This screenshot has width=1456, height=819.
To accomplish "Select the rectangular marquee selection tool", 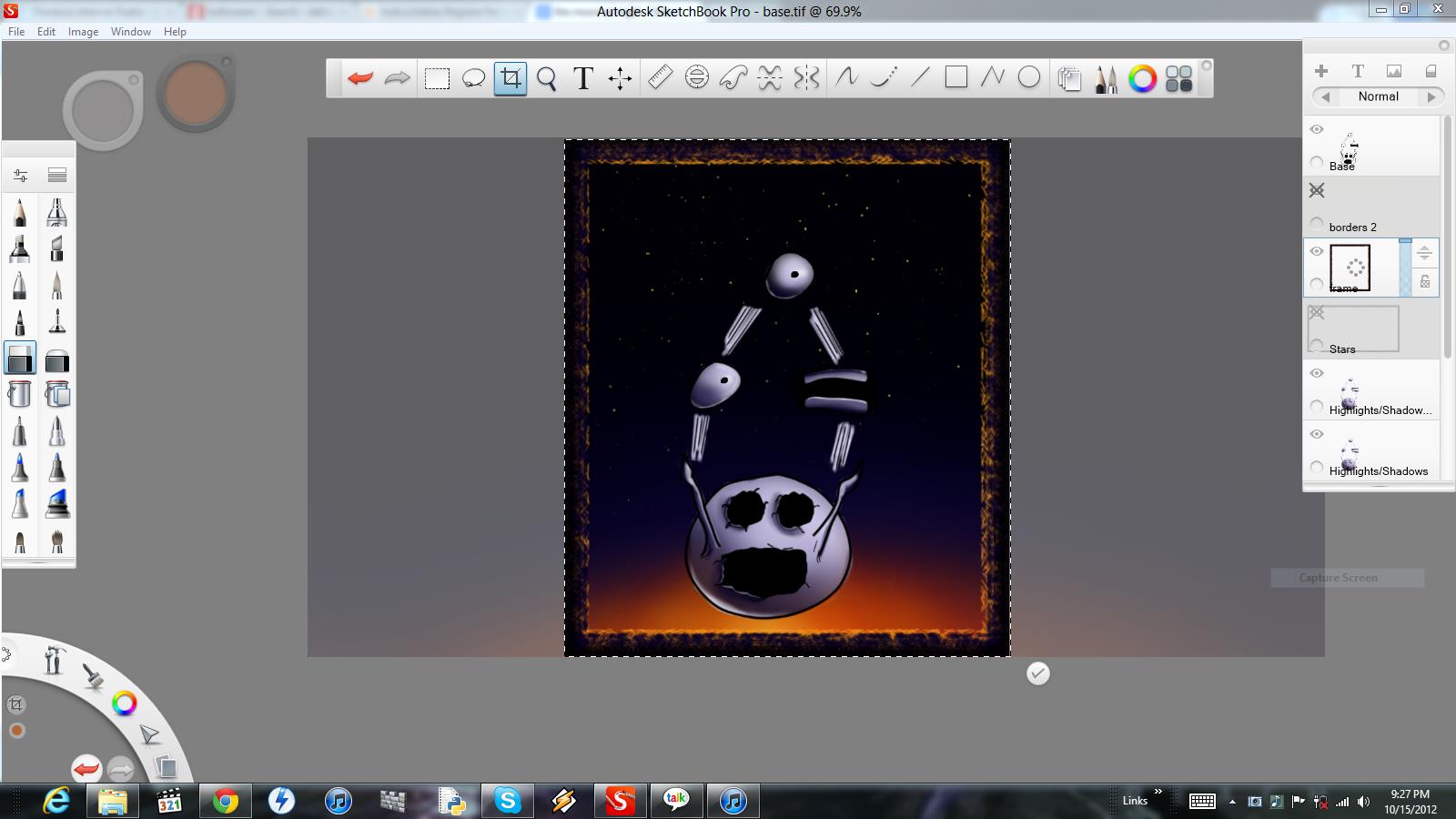I will coord(438,78).
